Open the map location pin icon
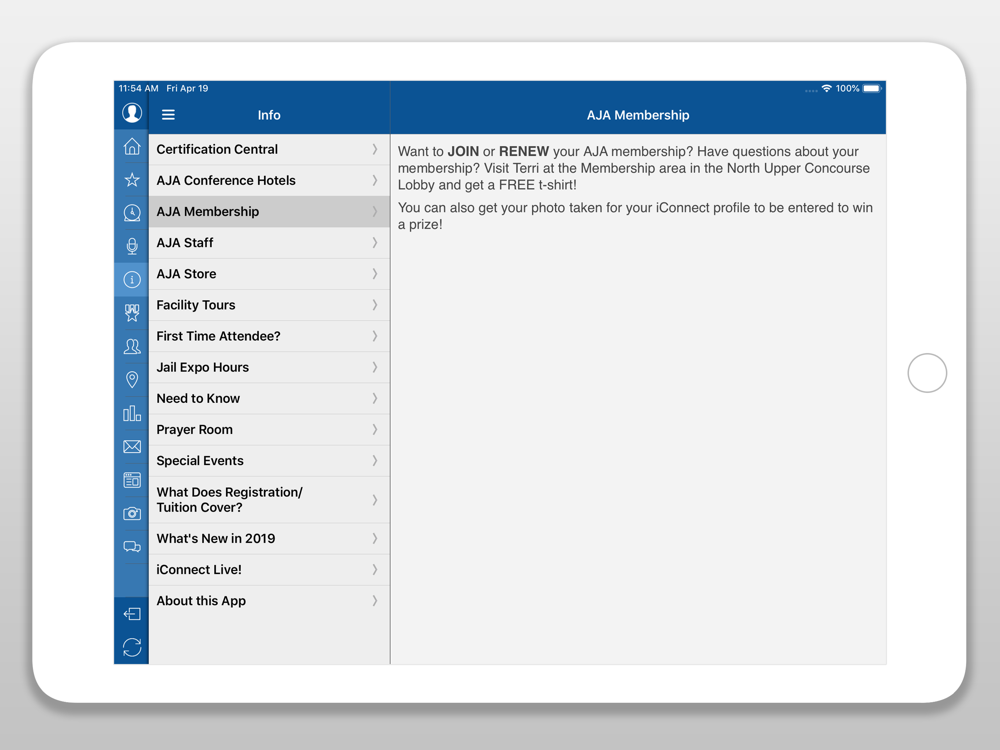The height and width of the screenshot is (750, 1000). pos(132,379)
